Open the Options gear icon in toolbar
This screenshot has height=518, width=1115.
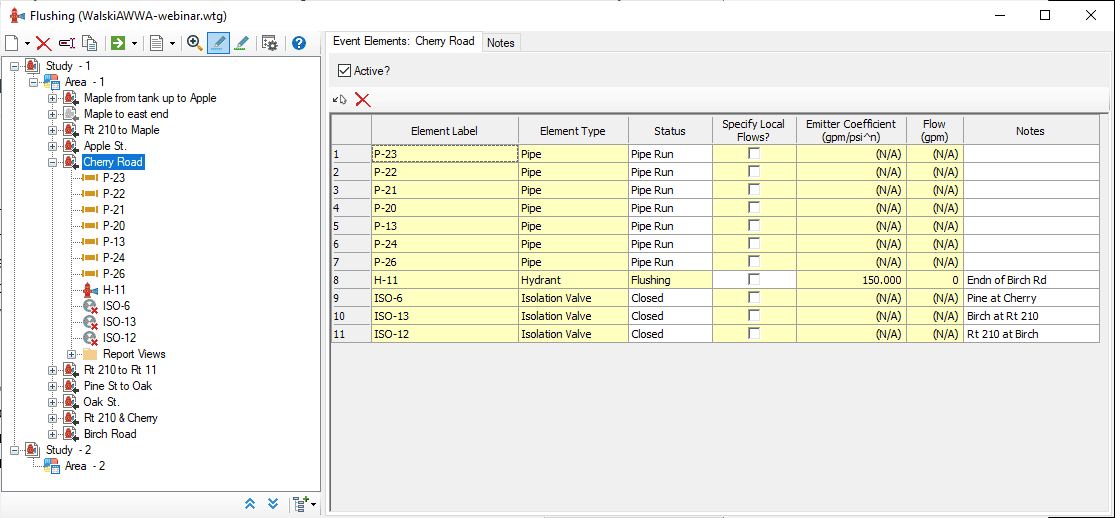tap(270, 43)
